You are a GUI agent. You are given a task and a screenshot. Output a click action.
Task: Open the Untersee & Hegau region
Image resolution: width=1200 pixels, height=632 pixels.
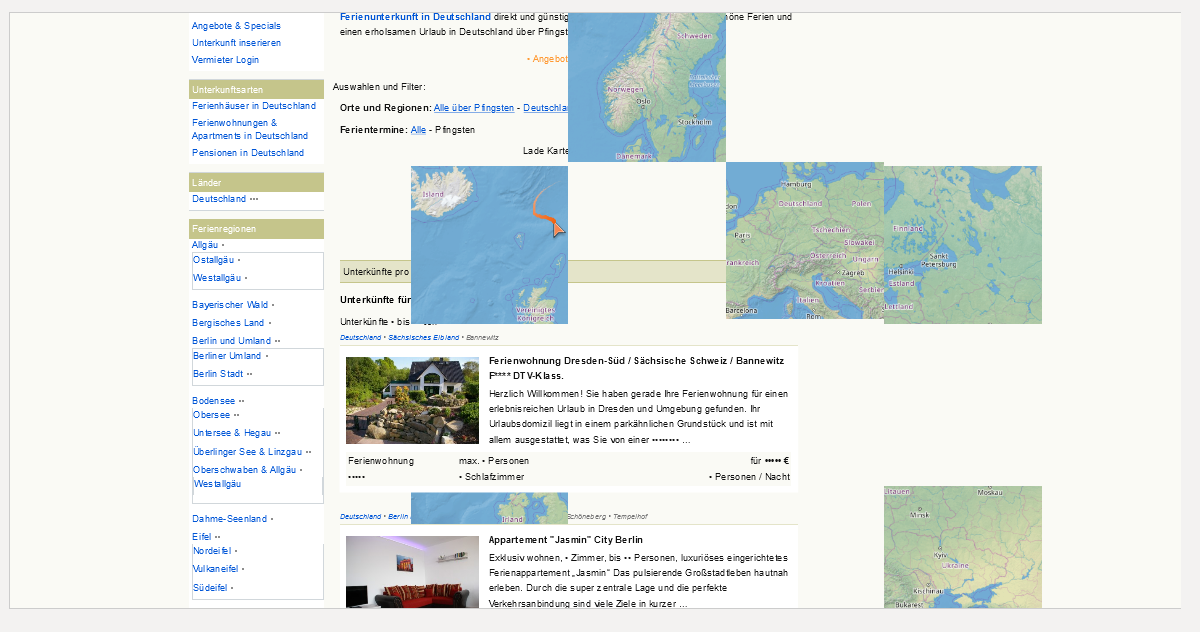[232, 433]
